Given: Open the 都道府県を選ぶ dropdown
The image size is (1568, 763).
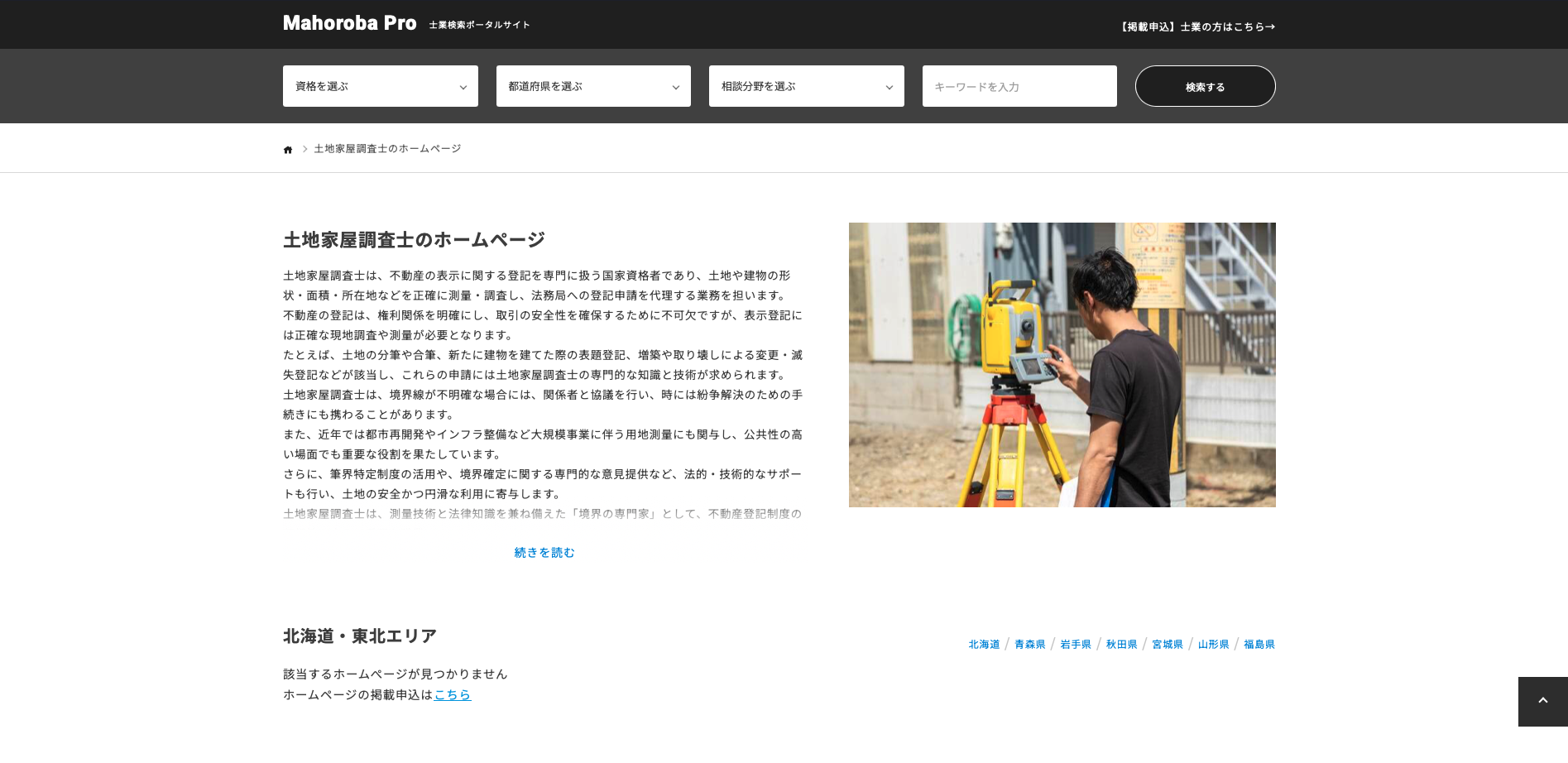Looking at the screenshot, I should (593, 86).
